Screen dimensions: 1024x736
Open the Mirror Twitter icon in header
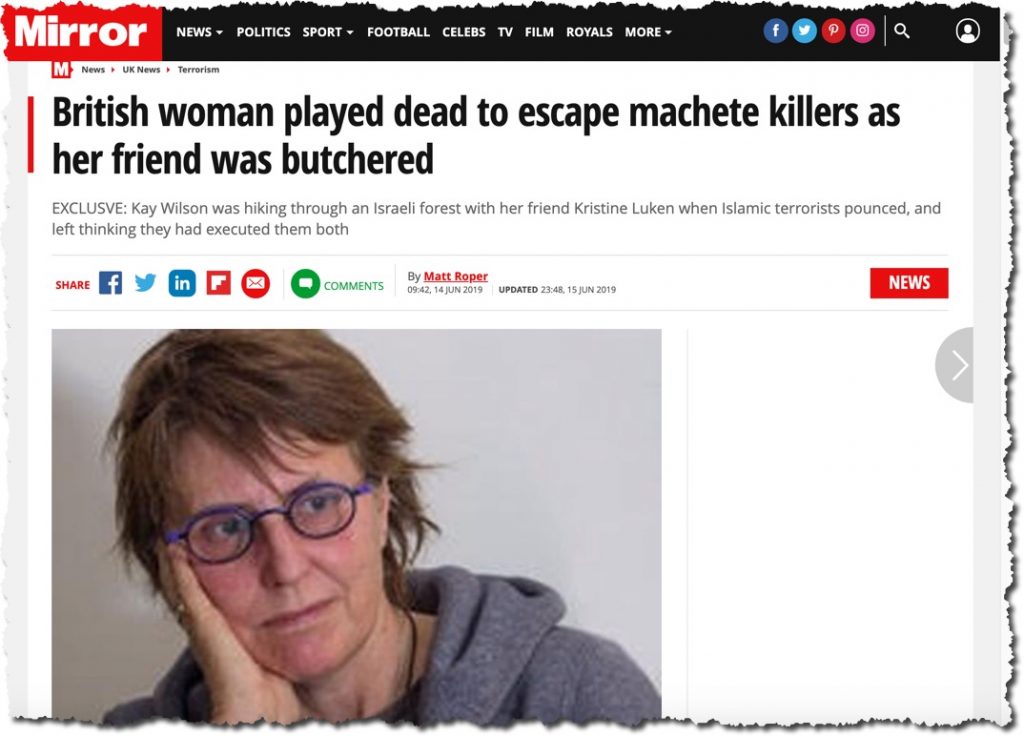click(x=804, y=31)
